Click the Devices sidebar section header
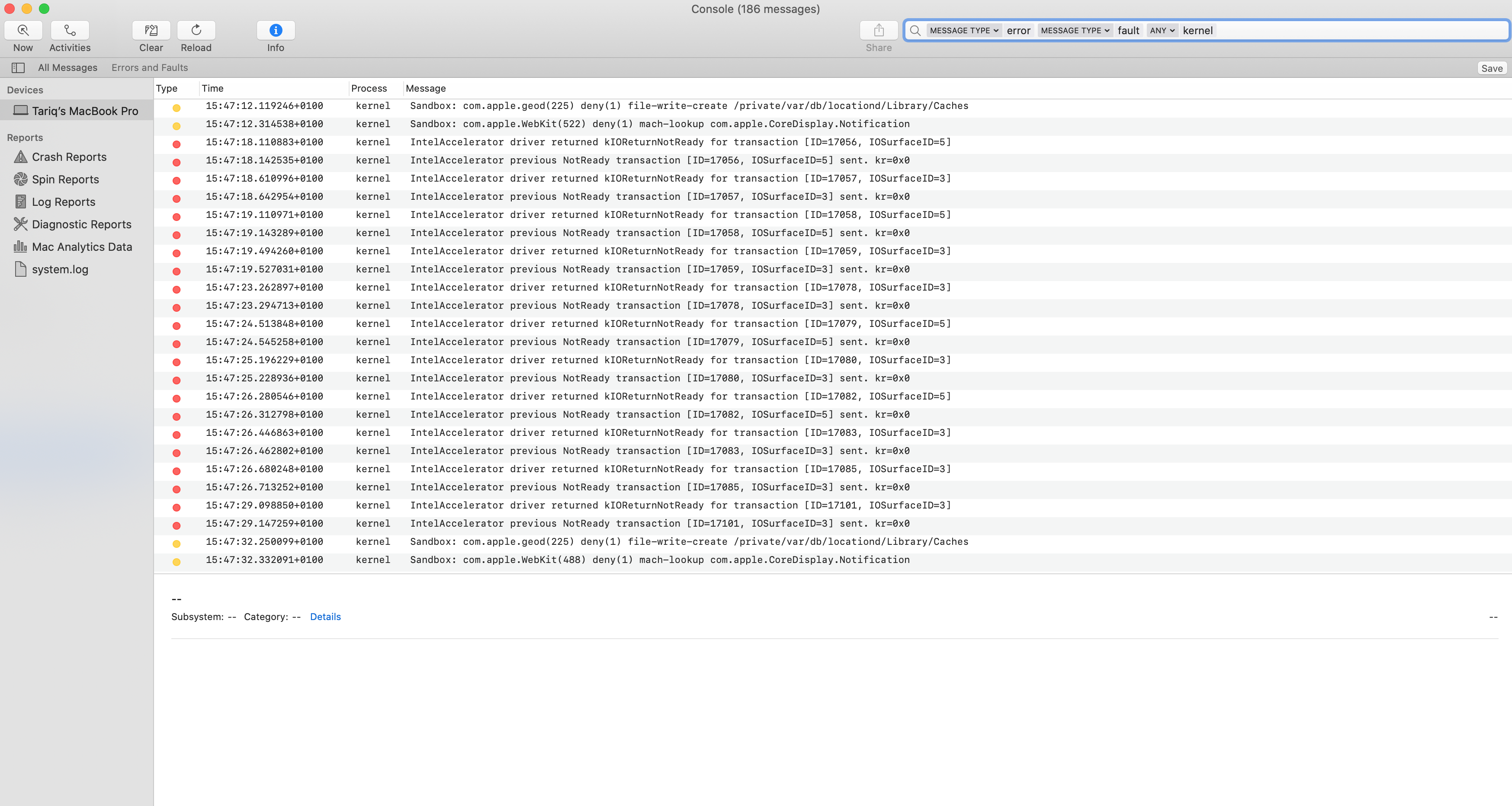 (x=25, y=90)
